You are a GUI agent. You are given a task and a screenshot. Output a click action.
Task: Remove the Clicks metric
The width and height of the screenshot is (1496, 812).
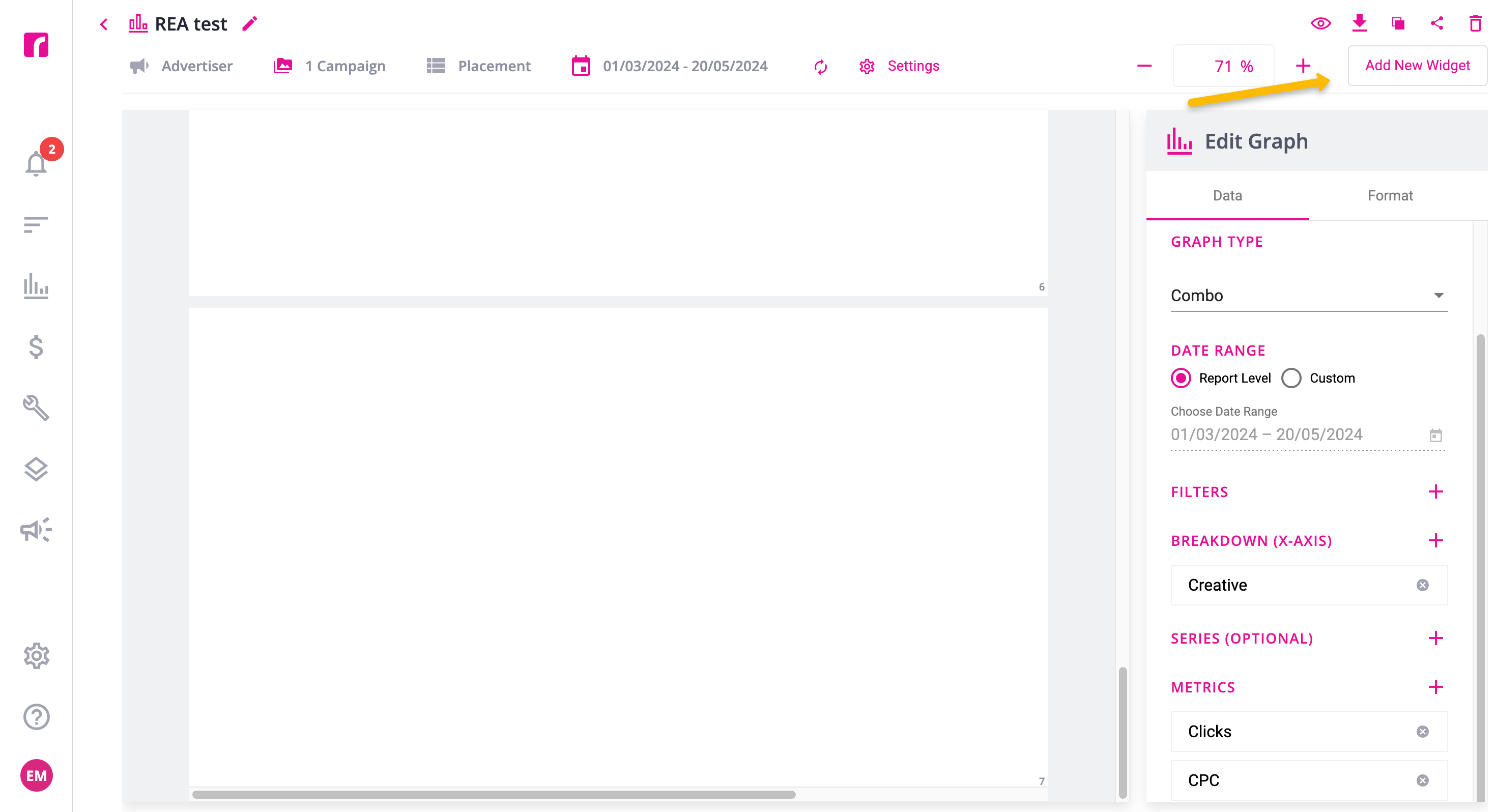point(1422,731)
